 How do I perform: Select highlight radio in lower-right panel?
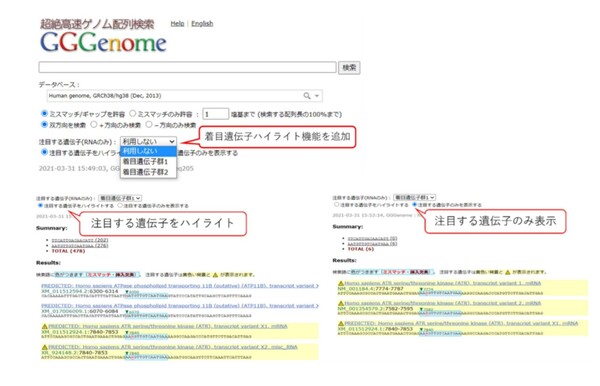click(x=336, y=205)
